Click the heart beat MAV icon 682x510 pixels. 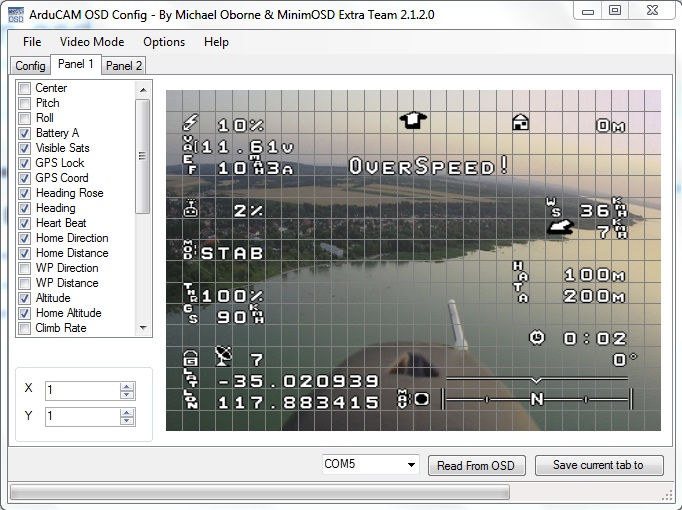413,399
